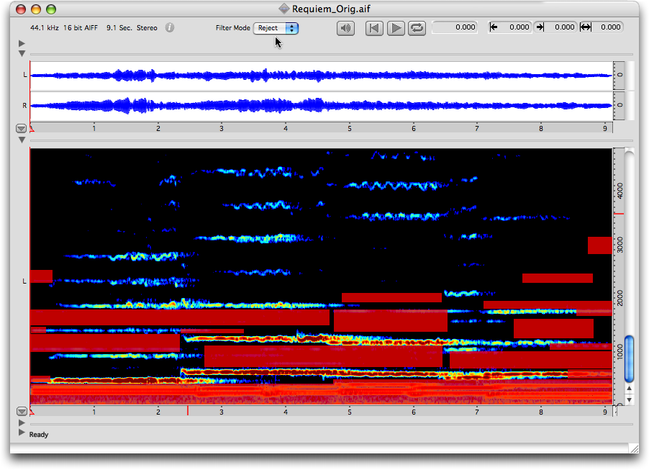Click the round options button below waveform

pos(22,129)
